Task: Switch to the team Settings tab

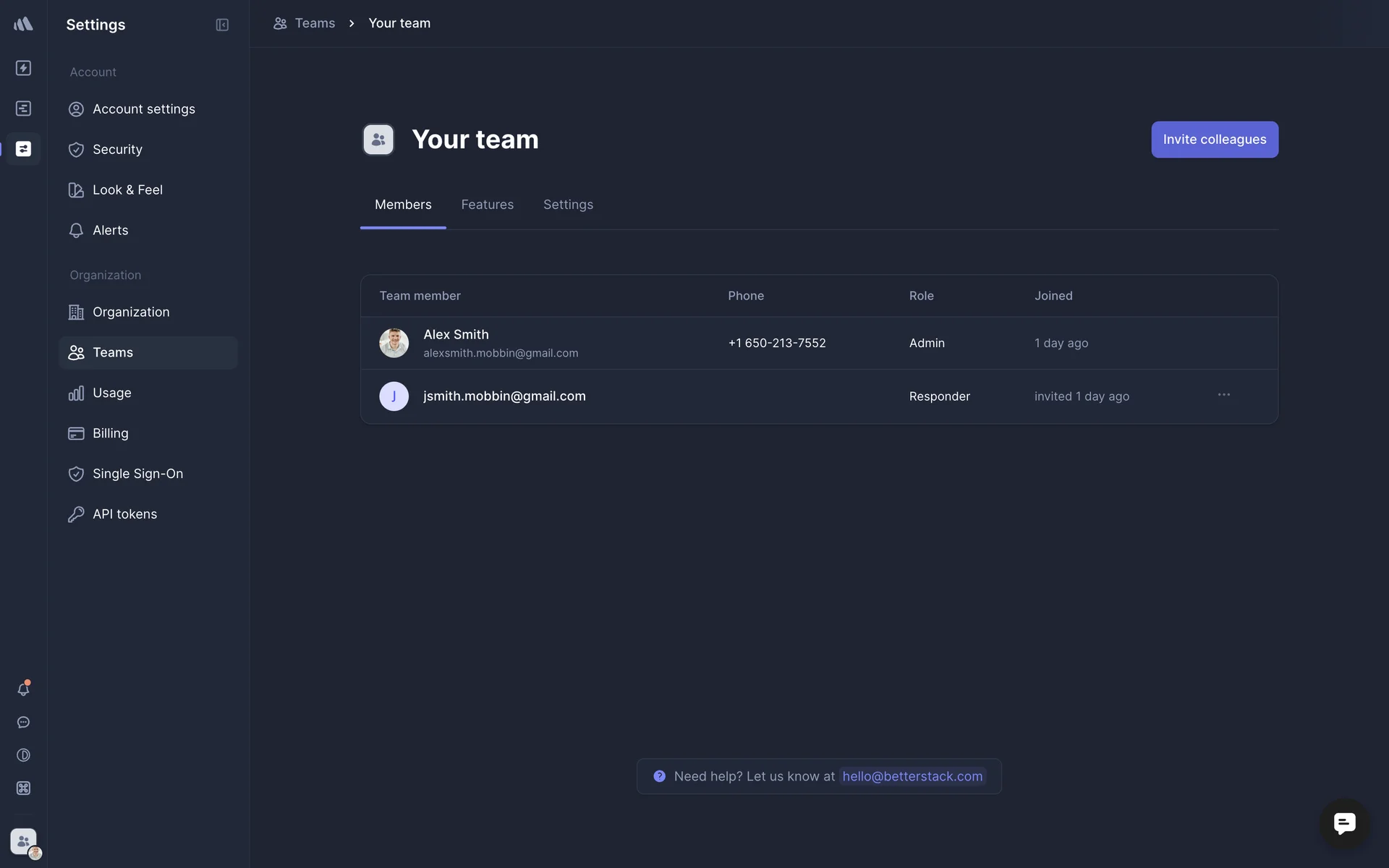Action: pos(568,205)
